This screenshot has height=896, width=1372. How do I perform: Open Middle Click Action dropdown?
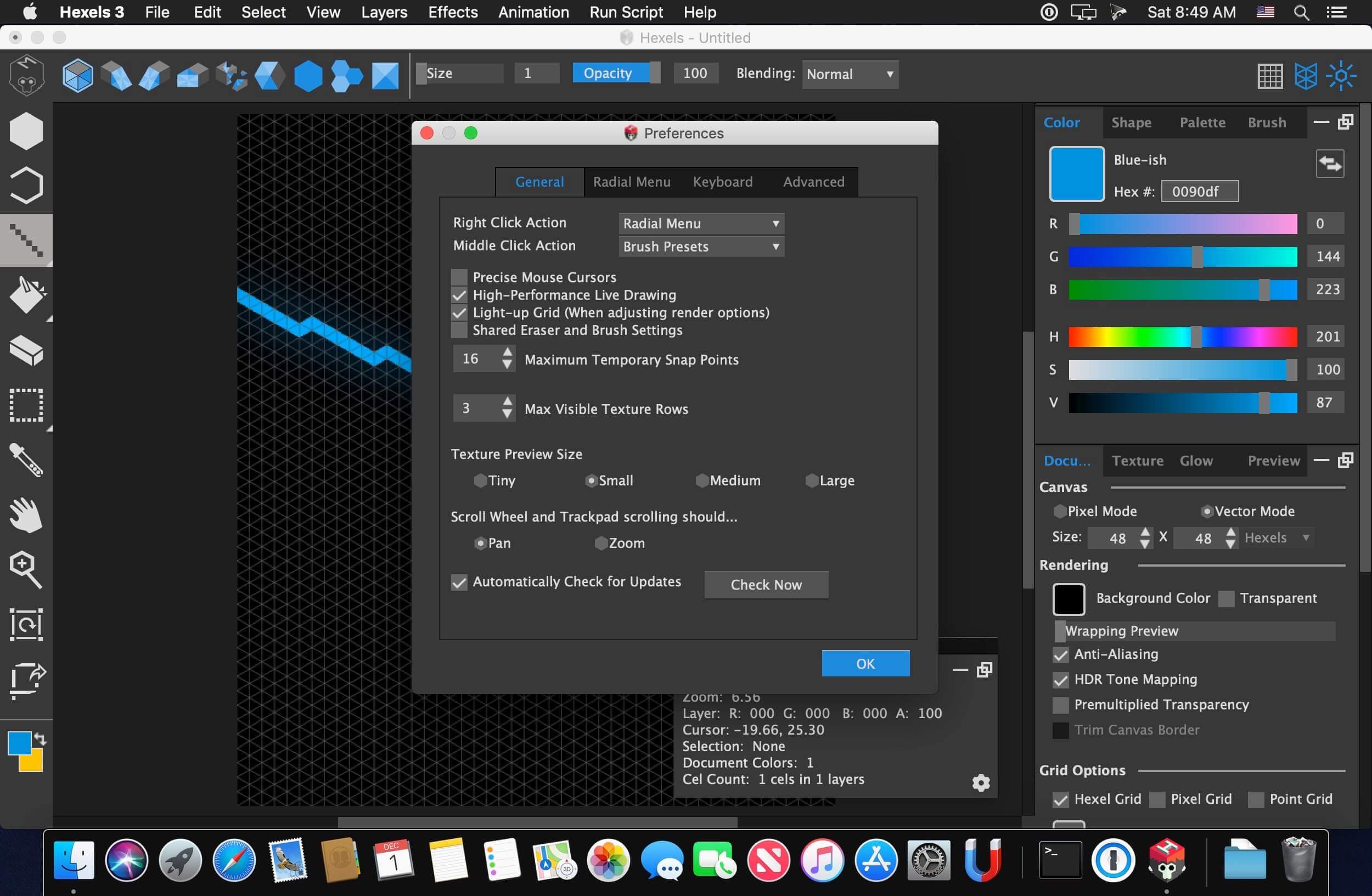(x=701, y=246)
